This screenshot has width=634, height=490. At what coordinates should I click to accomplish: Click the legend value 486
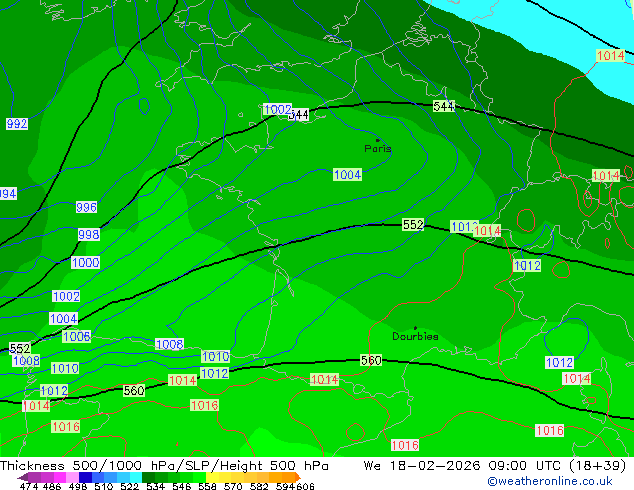(52, 486)
